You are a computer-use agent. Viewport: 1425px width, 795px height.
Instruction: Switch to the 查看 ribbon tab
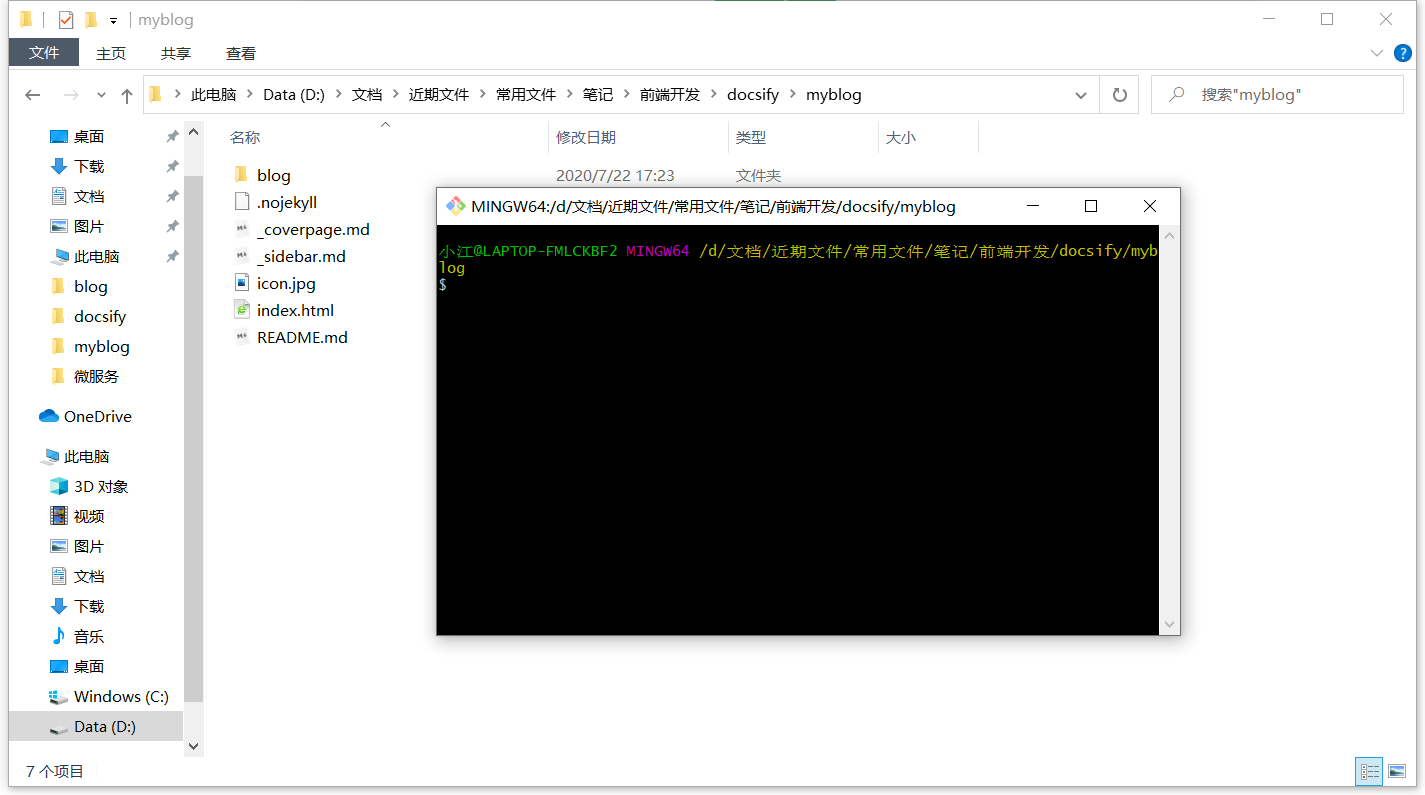[240, 54]
